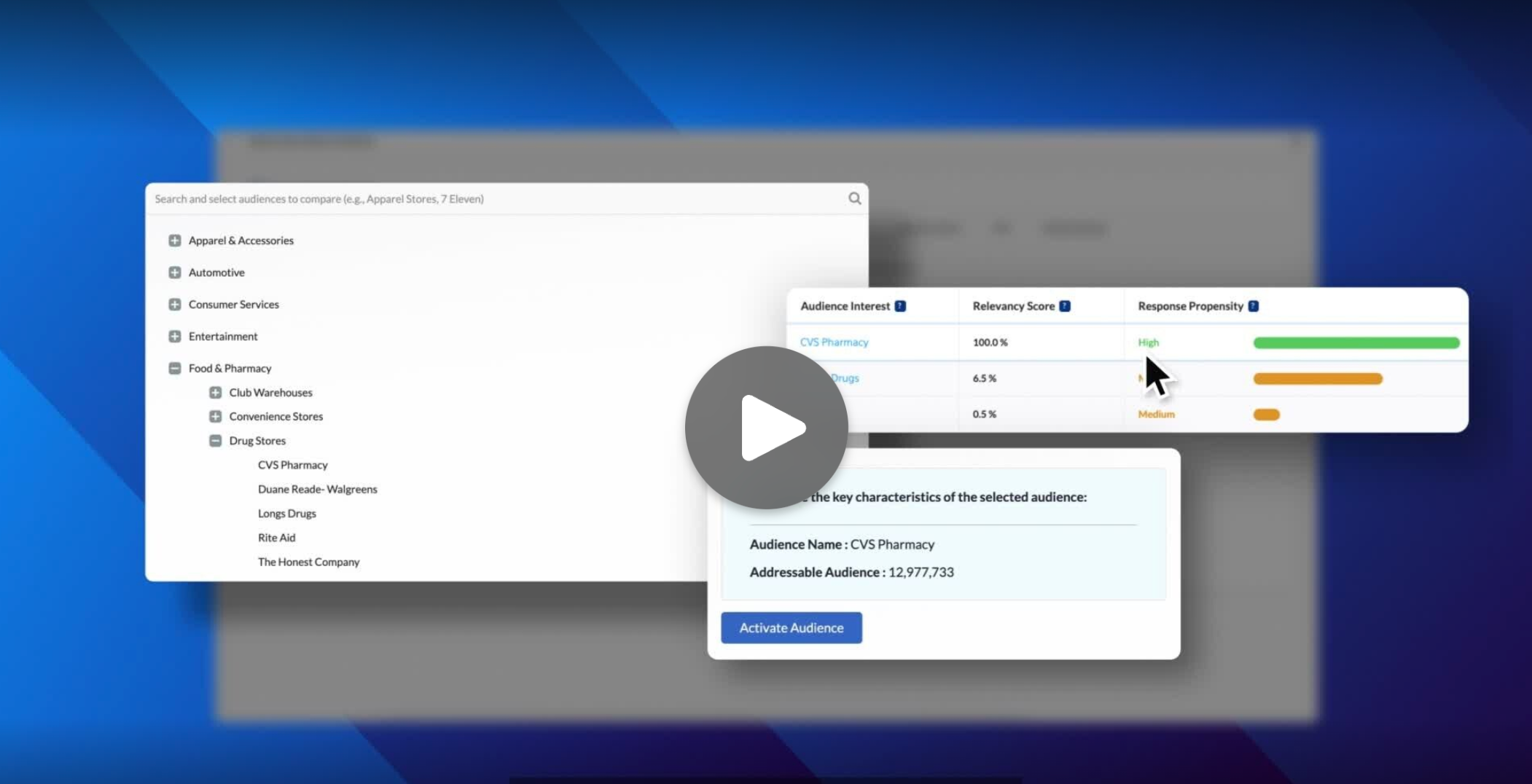This screenshot has height=784, width=1532.
Task: Collapse the Drug Stores subcategory
Action: click(x=216, y=441)
